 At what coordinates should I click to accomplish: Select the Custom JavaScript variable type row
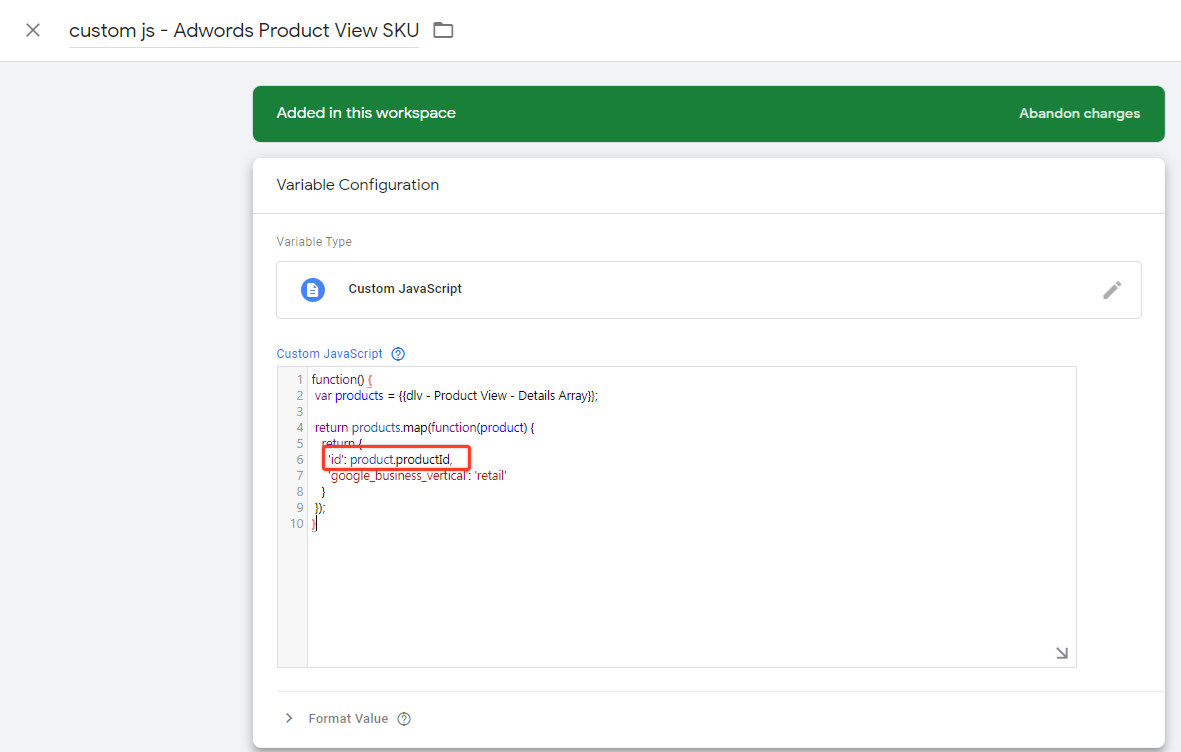click(x=709, y=290)
